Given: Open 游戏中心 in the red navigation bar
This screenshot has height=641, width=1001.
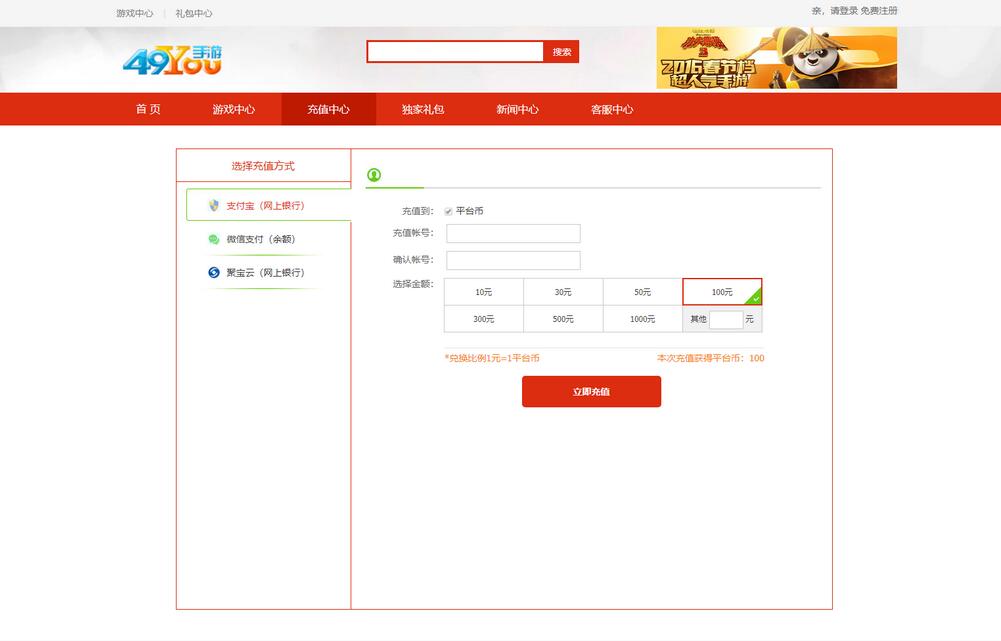Looking at the screenshot, I should click(234, 109).
